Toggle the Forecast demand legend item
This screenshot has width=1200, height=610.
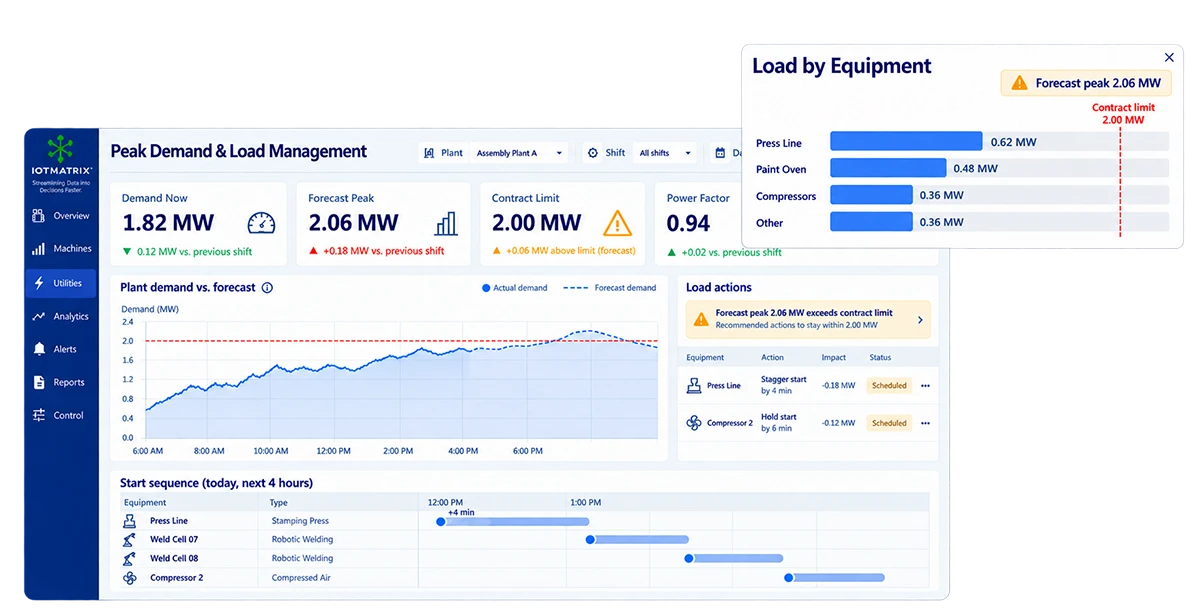tap(610, 288)
